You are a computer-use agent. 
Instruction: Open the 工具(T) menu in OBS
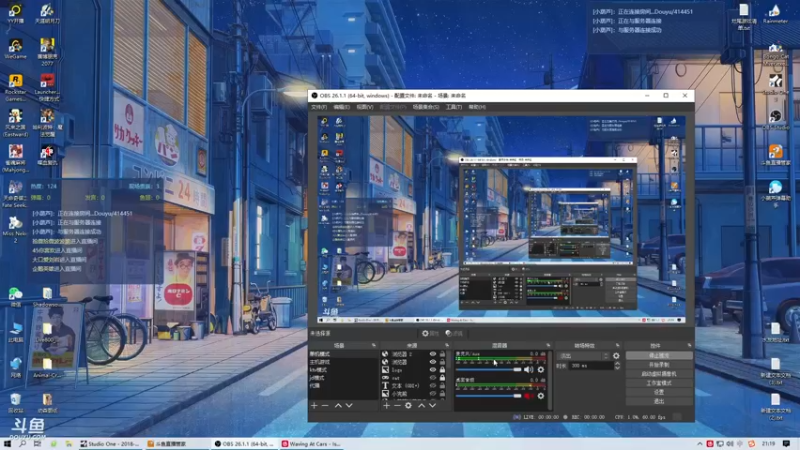point(454,107)
